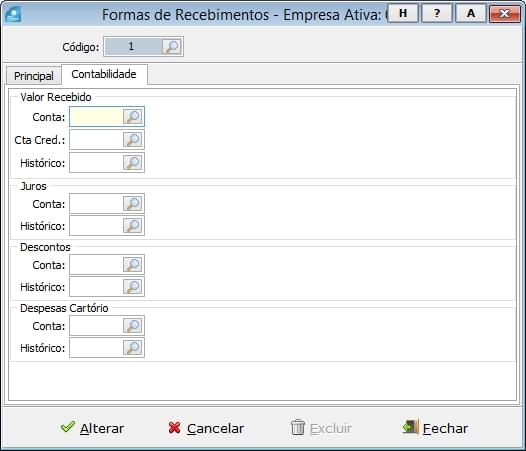Open Juros Histórico lookup magnifier
The height and width of the screenshot is (451, 526).
pos(133,226)
